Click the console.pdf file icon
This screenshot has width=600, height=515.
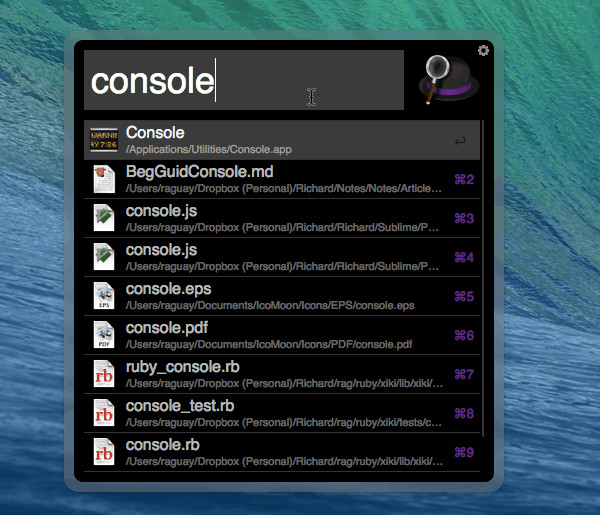coord(104,335)
